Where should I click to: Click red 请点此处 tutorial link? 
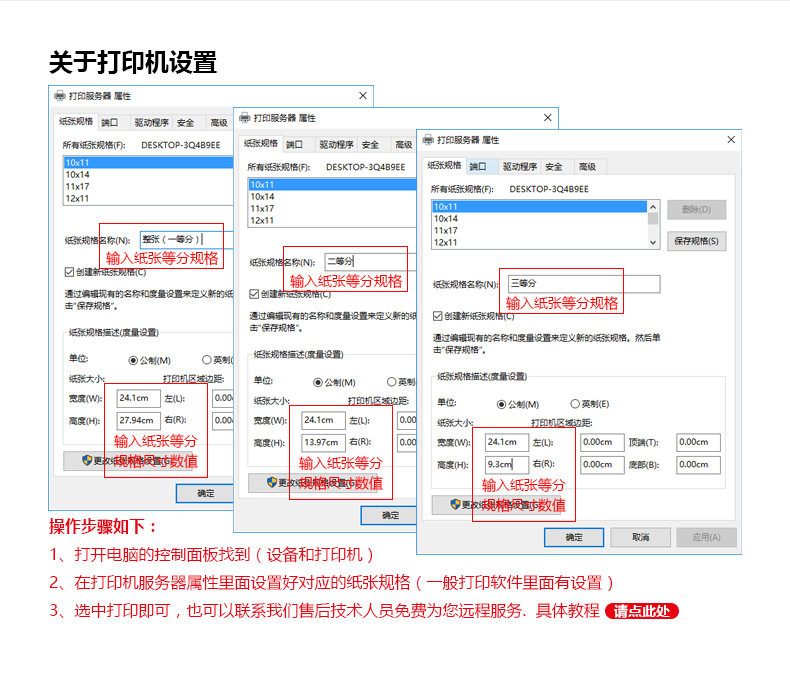(642, 611)
